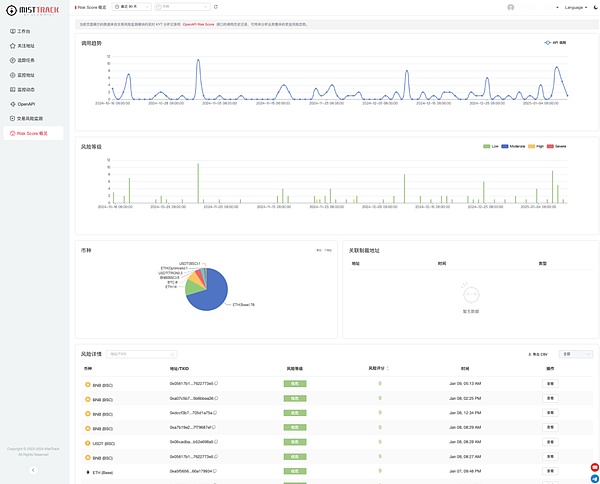Toggle the Severe legend in risk level chart

pos(557,146)
